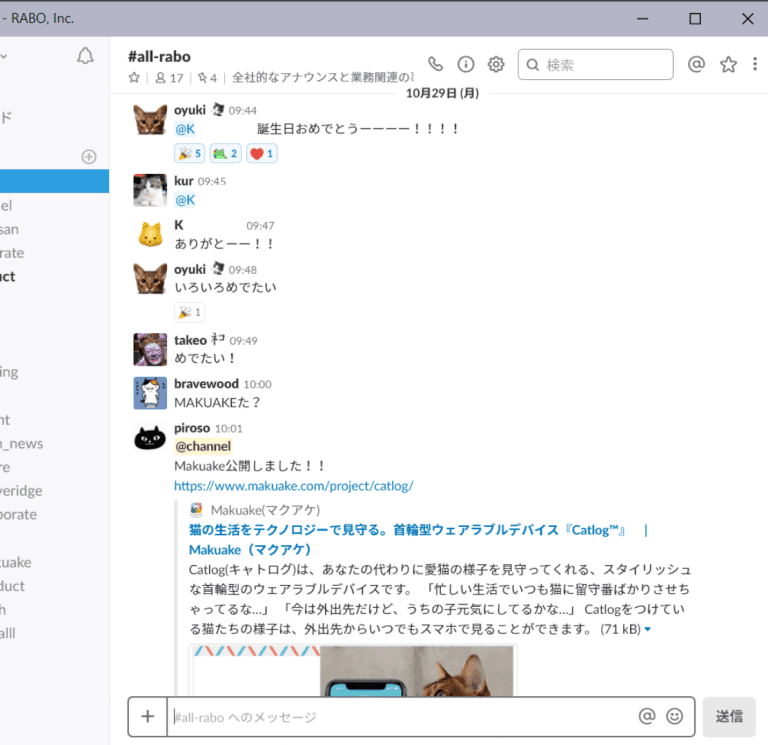Expand the workspace menu chevron in the sidebar
Image resolution: width=768 pixels, height=745 pixels.
(4, 56)
